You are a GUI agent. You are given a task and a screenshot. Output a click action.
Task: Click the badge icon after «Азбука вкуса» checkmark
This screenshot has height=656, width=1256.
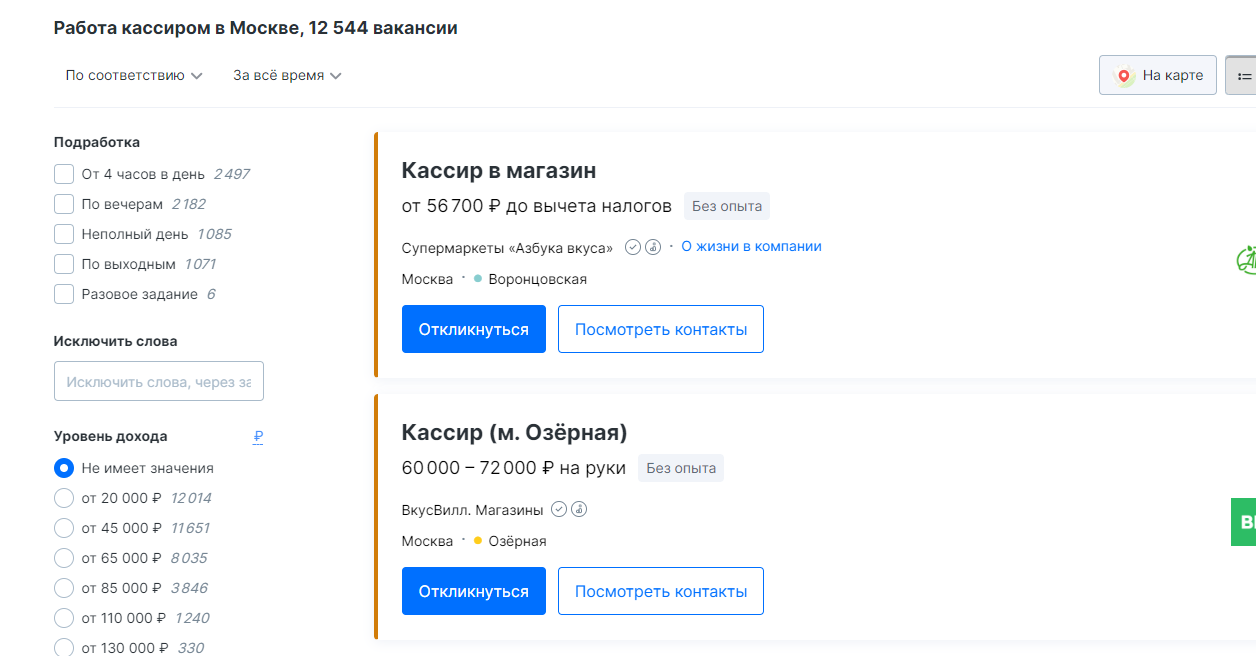[x=653, y=247]
